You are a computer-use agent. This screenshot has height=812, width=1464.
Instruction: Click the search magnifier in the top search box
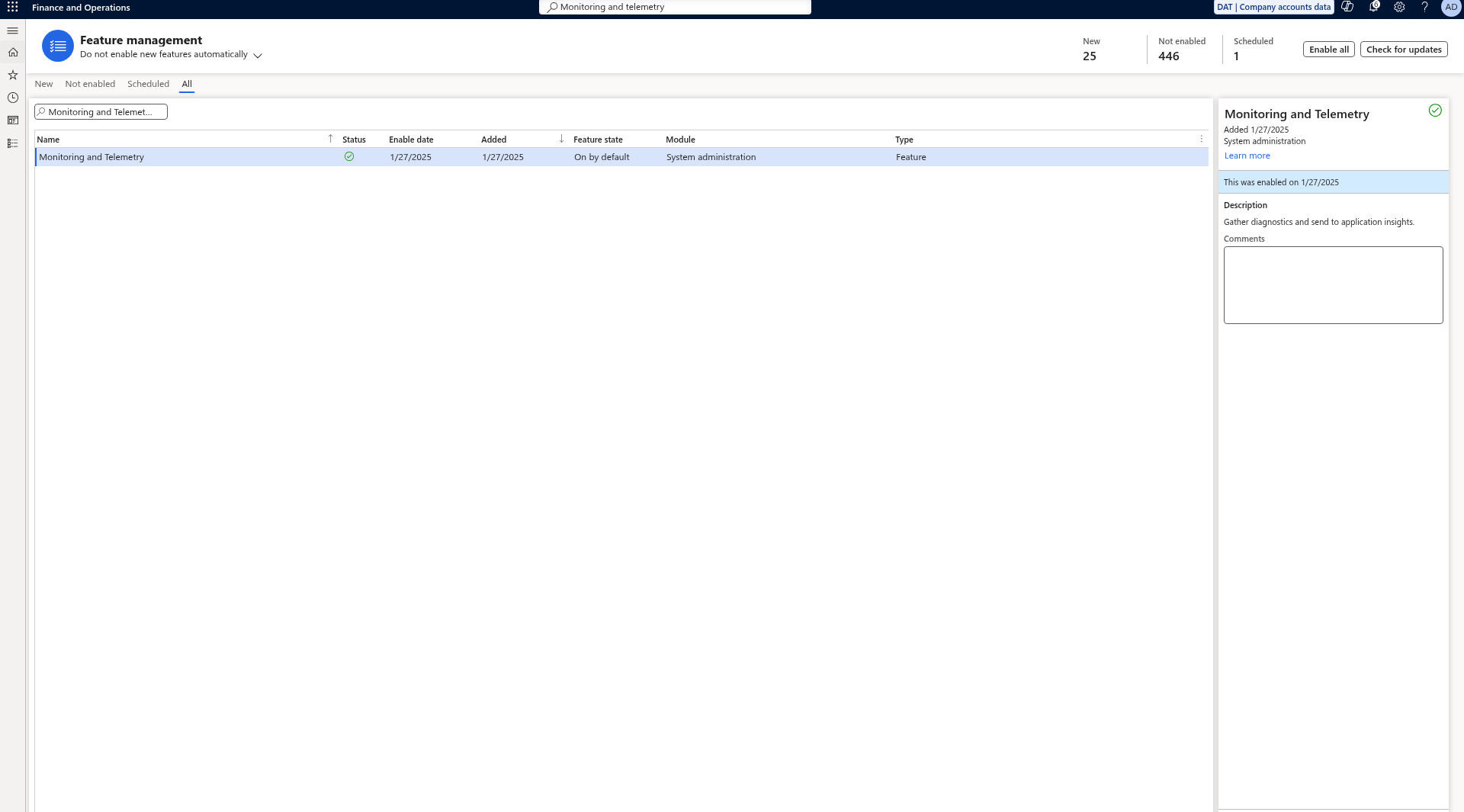click(553, 7)
